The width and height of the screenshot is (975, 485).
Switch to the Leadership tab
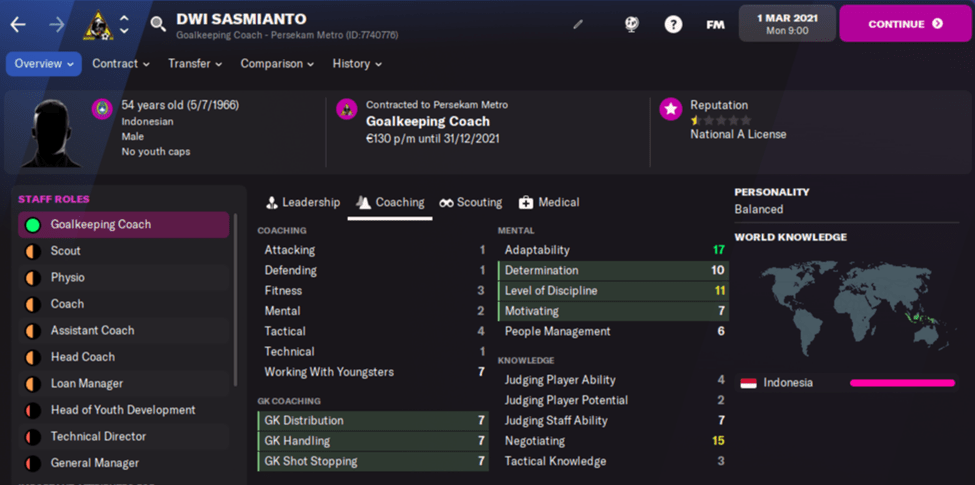[301, 202]
